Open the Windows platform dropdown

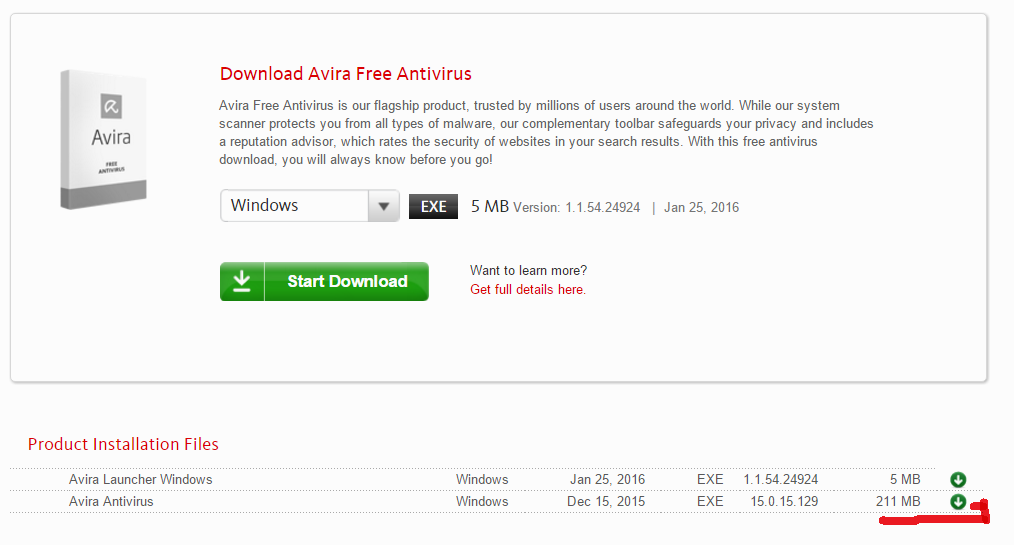pyautogui.click(x=310, y=206)
